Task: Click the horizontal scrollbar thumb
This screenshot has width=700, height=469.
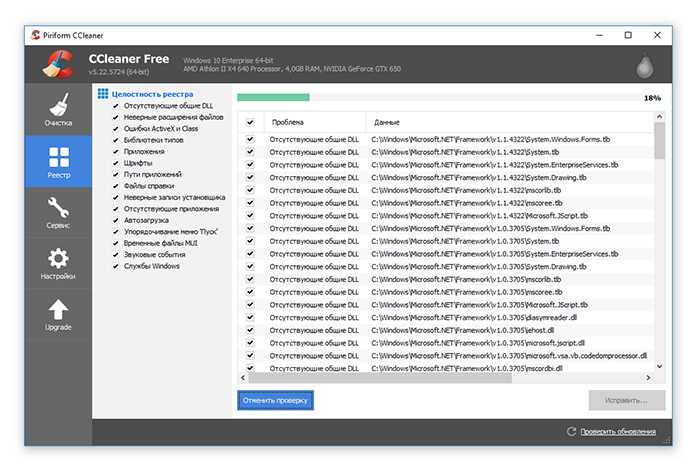Action: pyautogui.click(x=380, y=378)
